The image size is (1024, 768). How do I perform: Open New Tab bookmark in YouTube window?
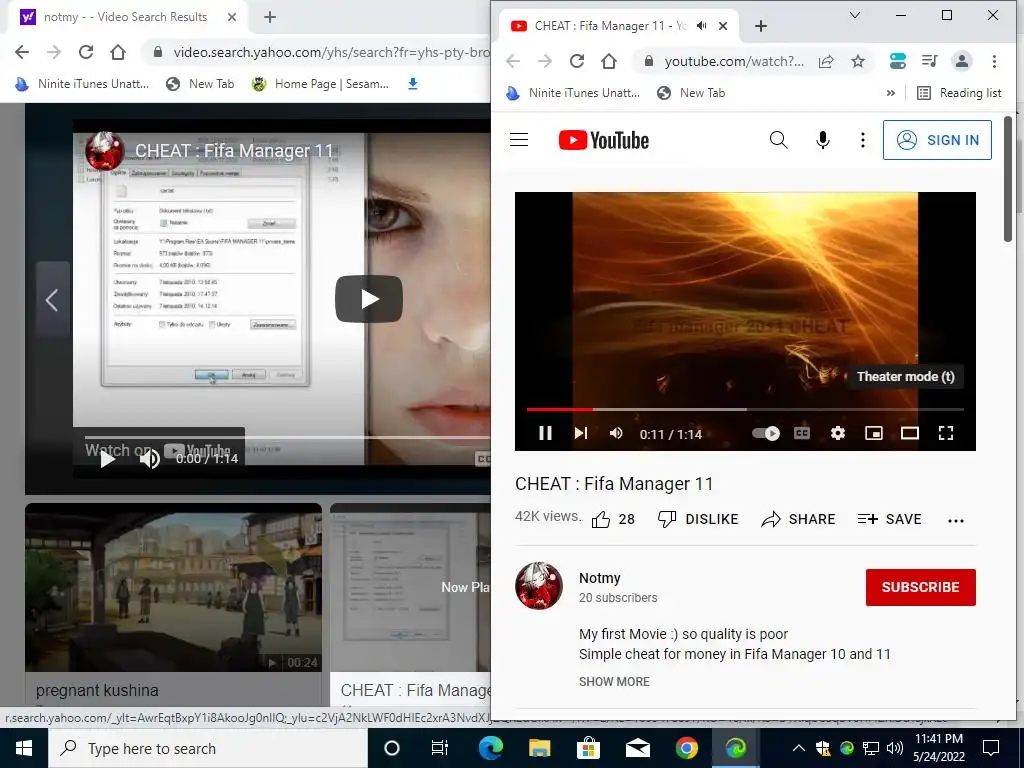[x=690, y=93]
